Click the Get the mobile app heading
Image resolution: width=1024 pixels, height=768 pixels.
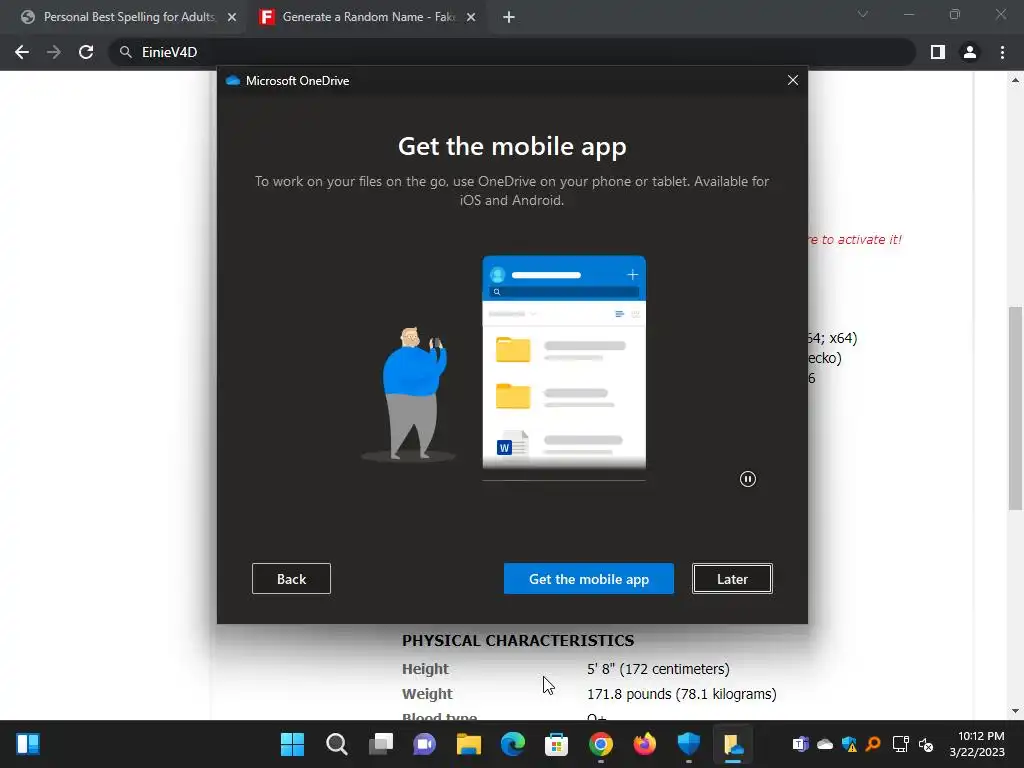[x=512, y=146]
